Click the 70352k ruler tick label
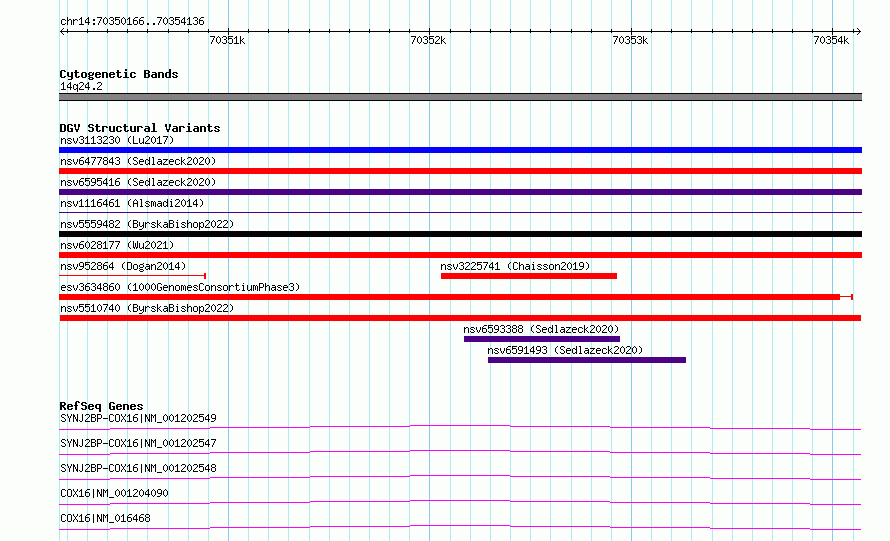Screen dimensions: 890x541 pyautogui.click(x=428, y=40)
